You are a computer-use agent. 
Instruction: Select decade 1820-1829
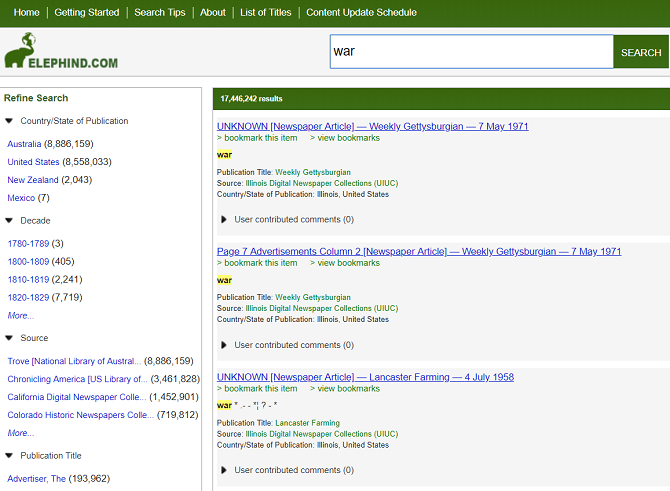pos(28,297)
